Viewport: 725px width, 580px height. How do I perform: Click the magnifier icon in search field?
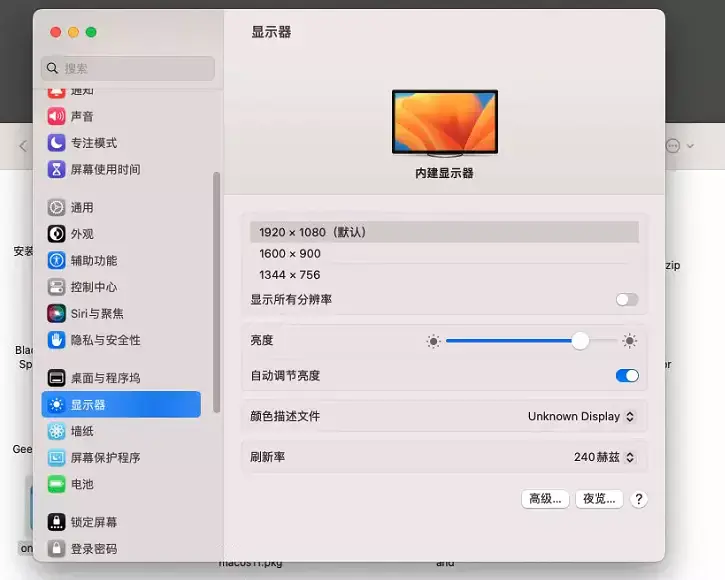click(52, 68)
